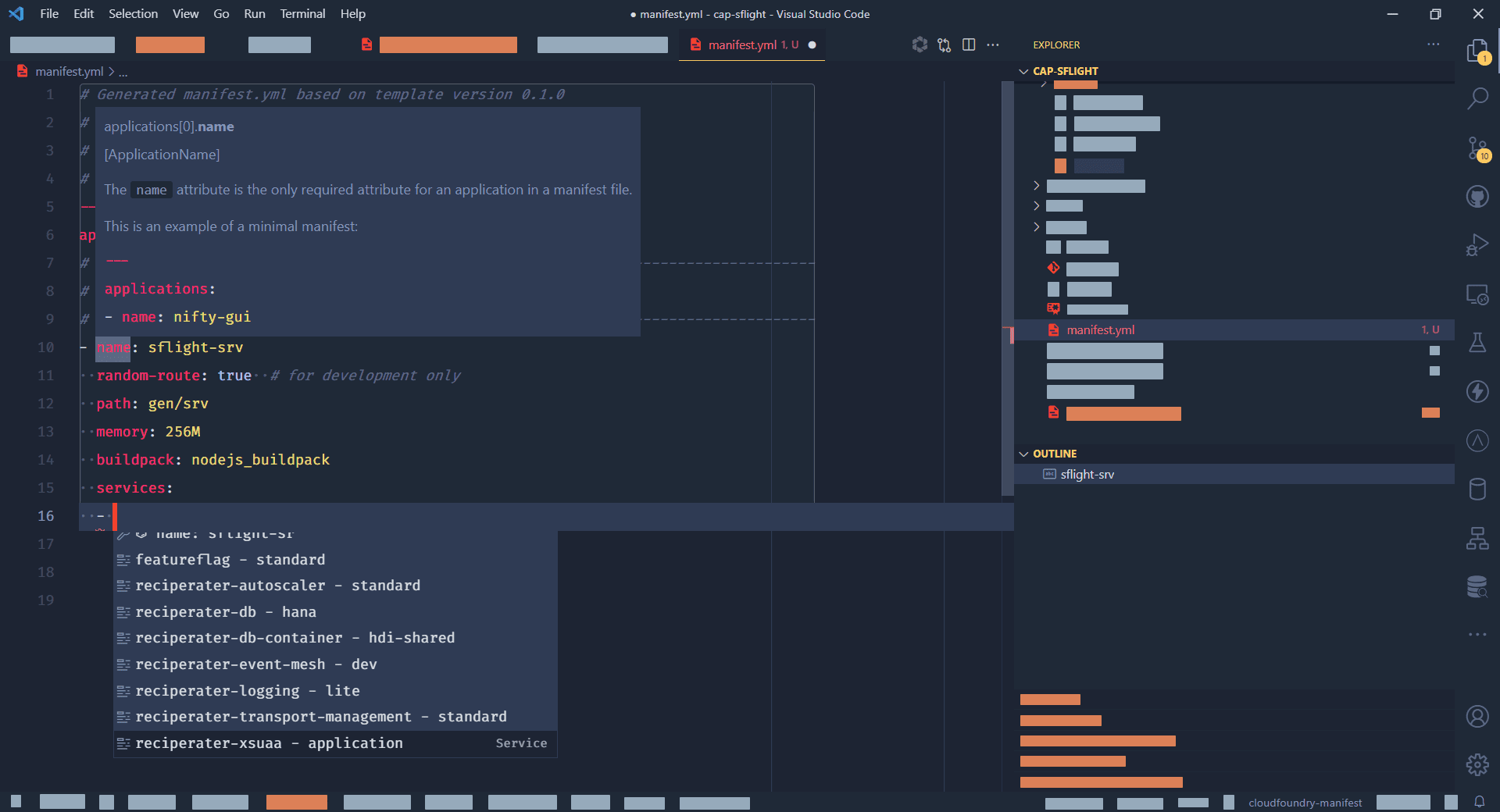Open the Edit menu
Viewport: 1500px width, 812px height.
[x=84, y=13]
